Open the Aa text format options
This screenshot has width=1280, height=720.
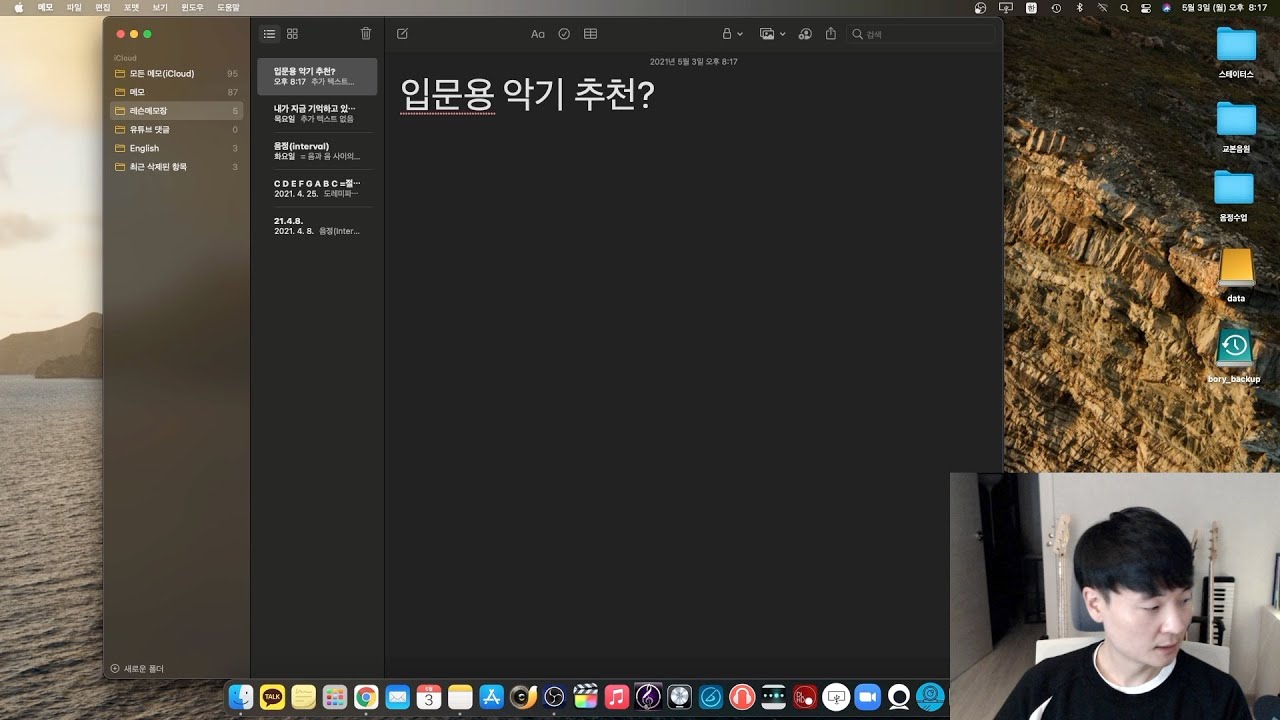(538, 34)
